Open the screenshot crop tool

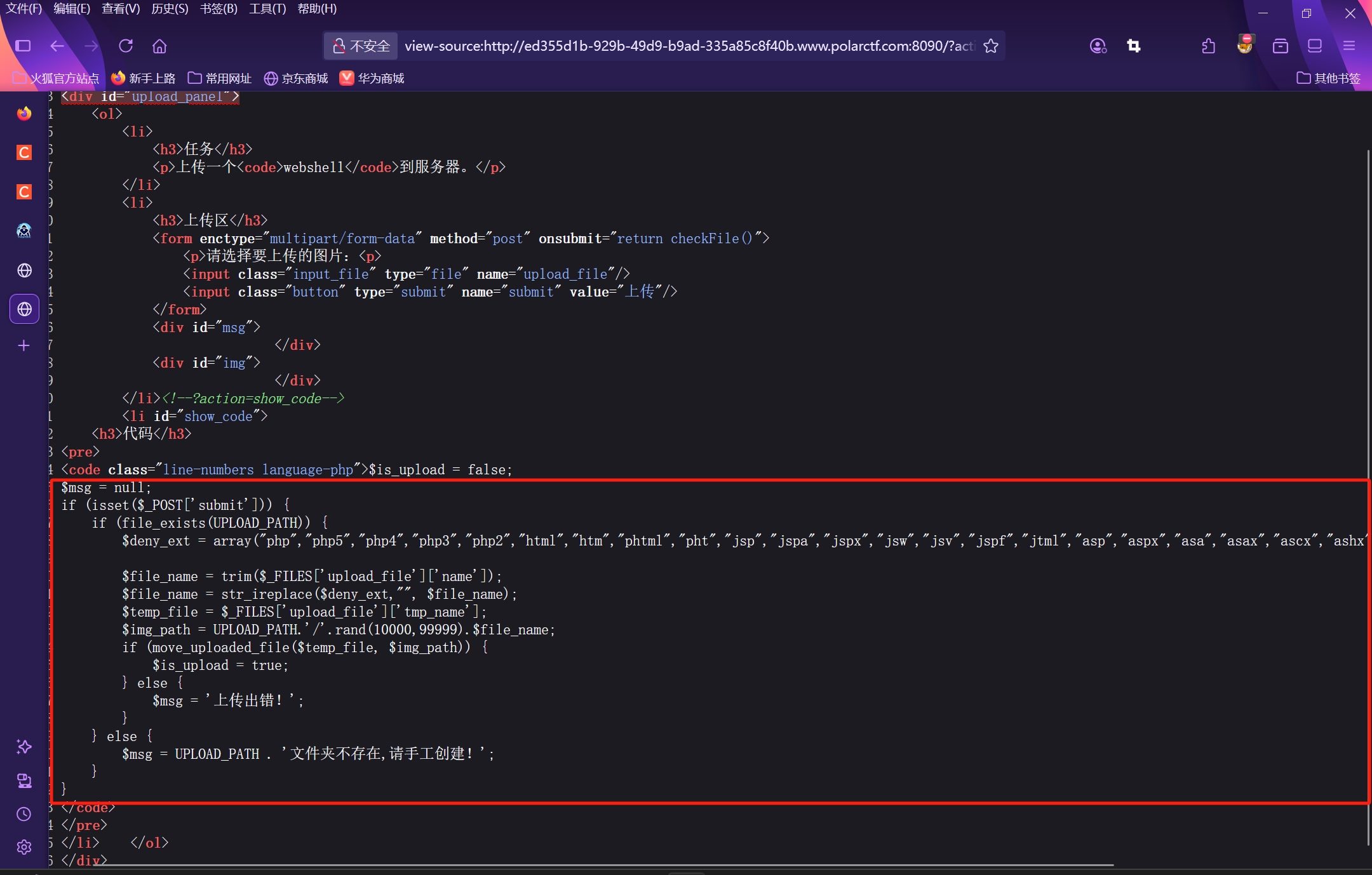(x=1134, y=46)
